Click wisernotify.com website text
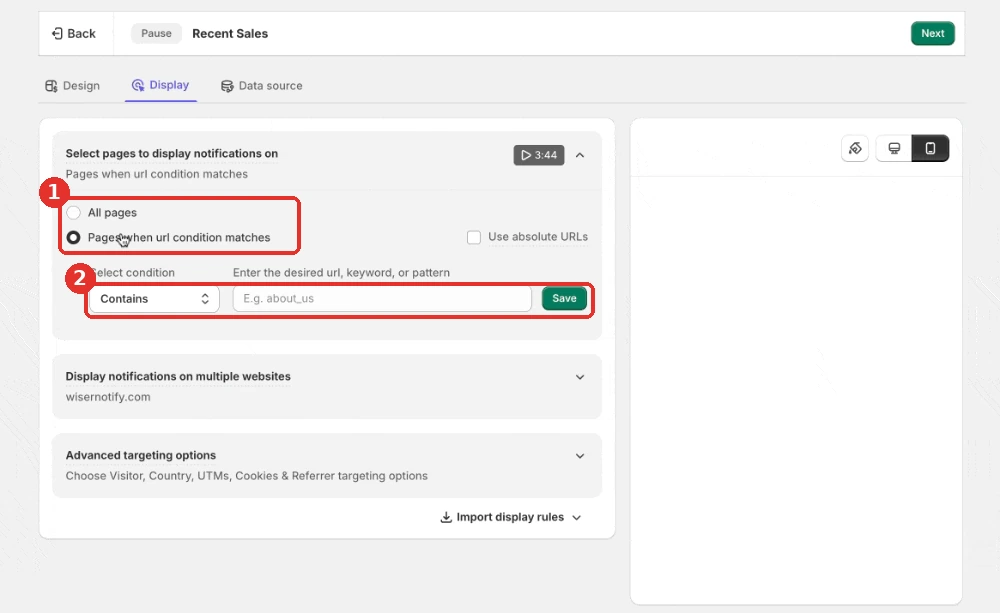The height and width of the screenshot is (613, 1000). [108, 397]
